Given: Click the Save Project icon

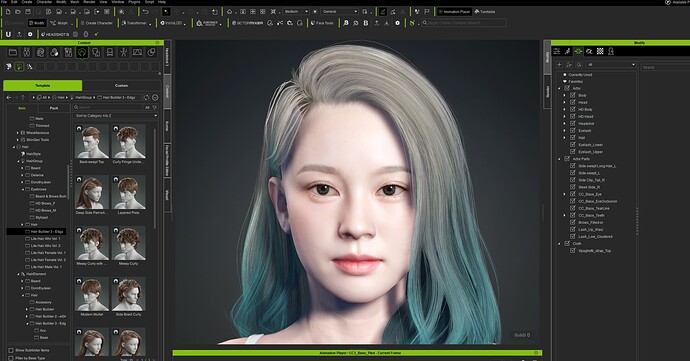Looking at the screenshot, I should click(x=28, y=11).
